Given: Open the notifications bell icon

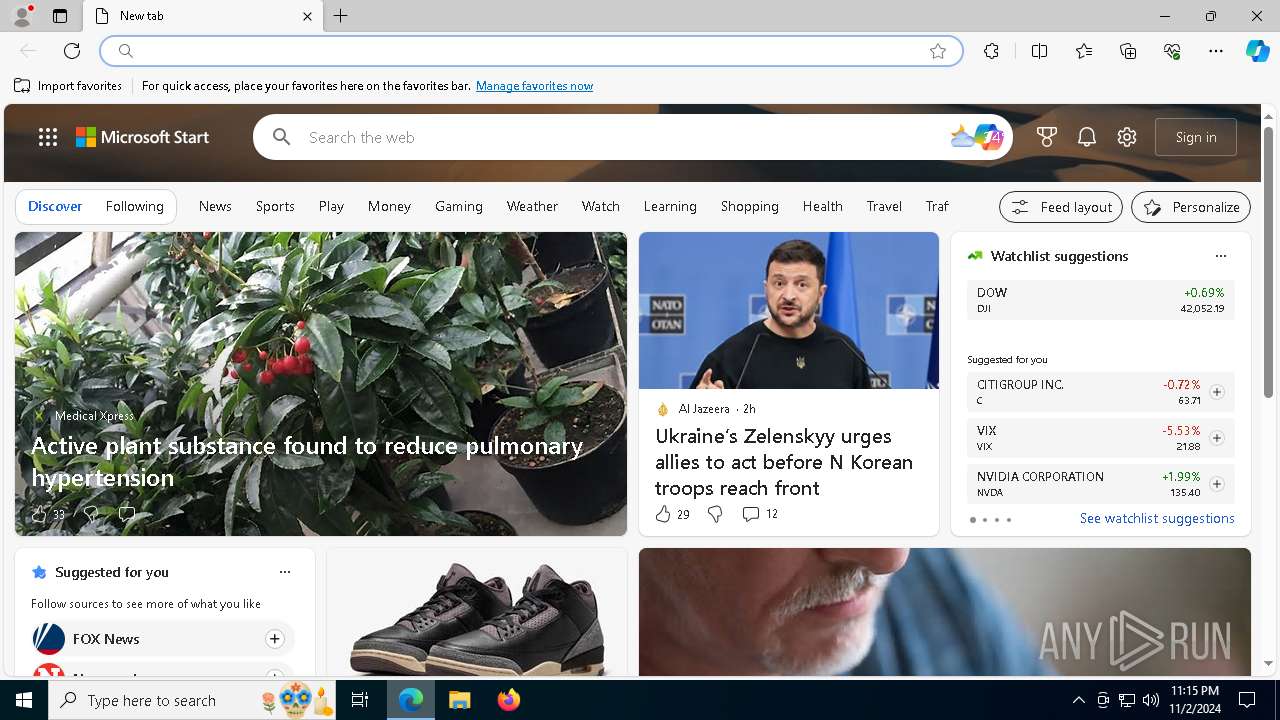Looking at the screenshot, I should [x=1087, y=137].
